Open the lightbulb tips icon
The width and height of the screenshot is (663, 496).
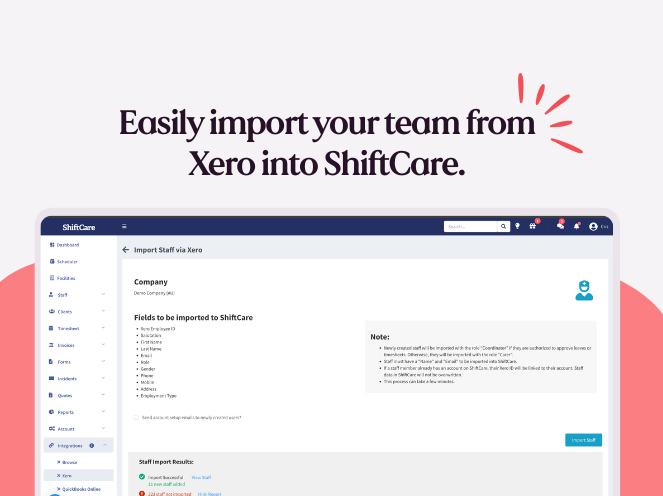517,226
